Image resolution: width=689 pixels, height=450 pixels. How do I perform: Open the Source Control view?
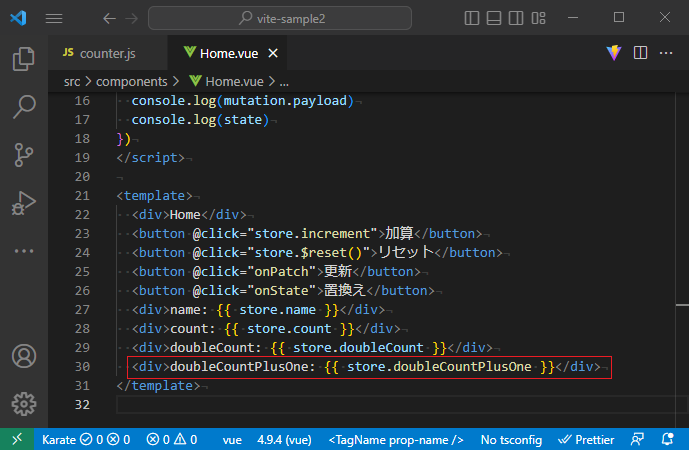(x=24, y=155)
